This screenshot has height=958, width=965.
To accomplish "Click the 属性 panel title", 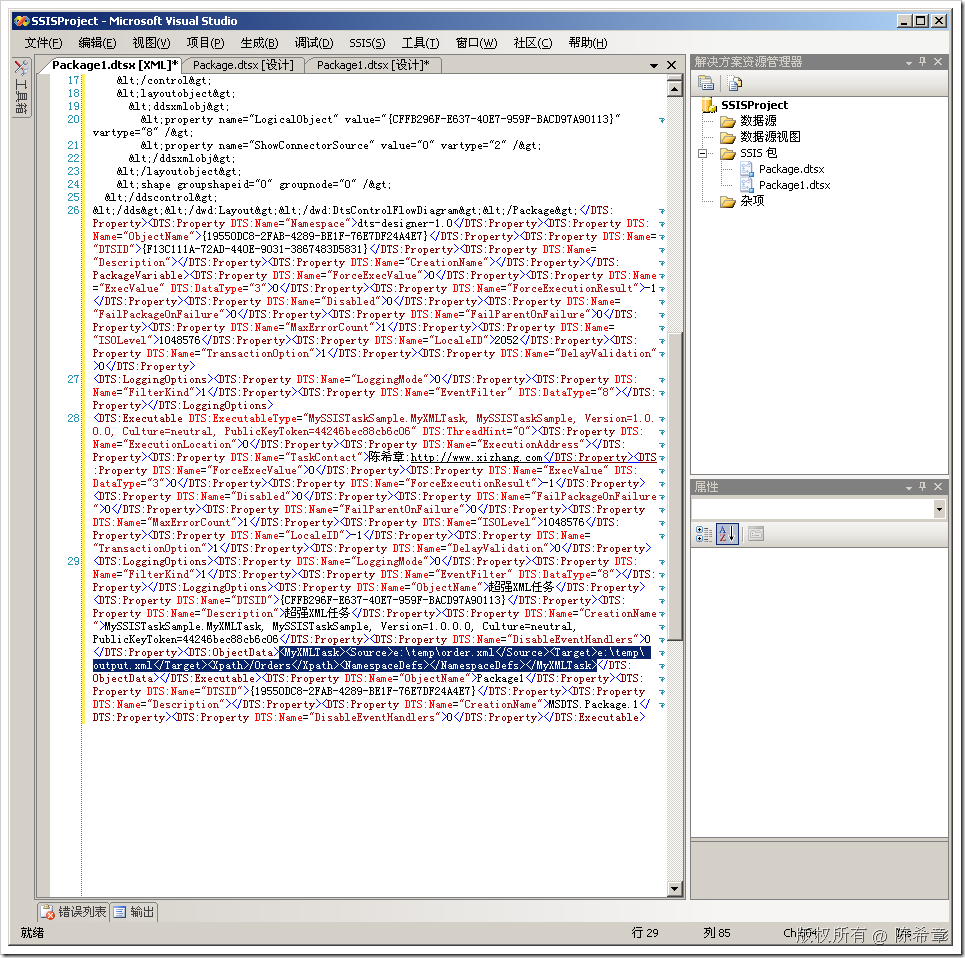I will [x=706, y=487].
